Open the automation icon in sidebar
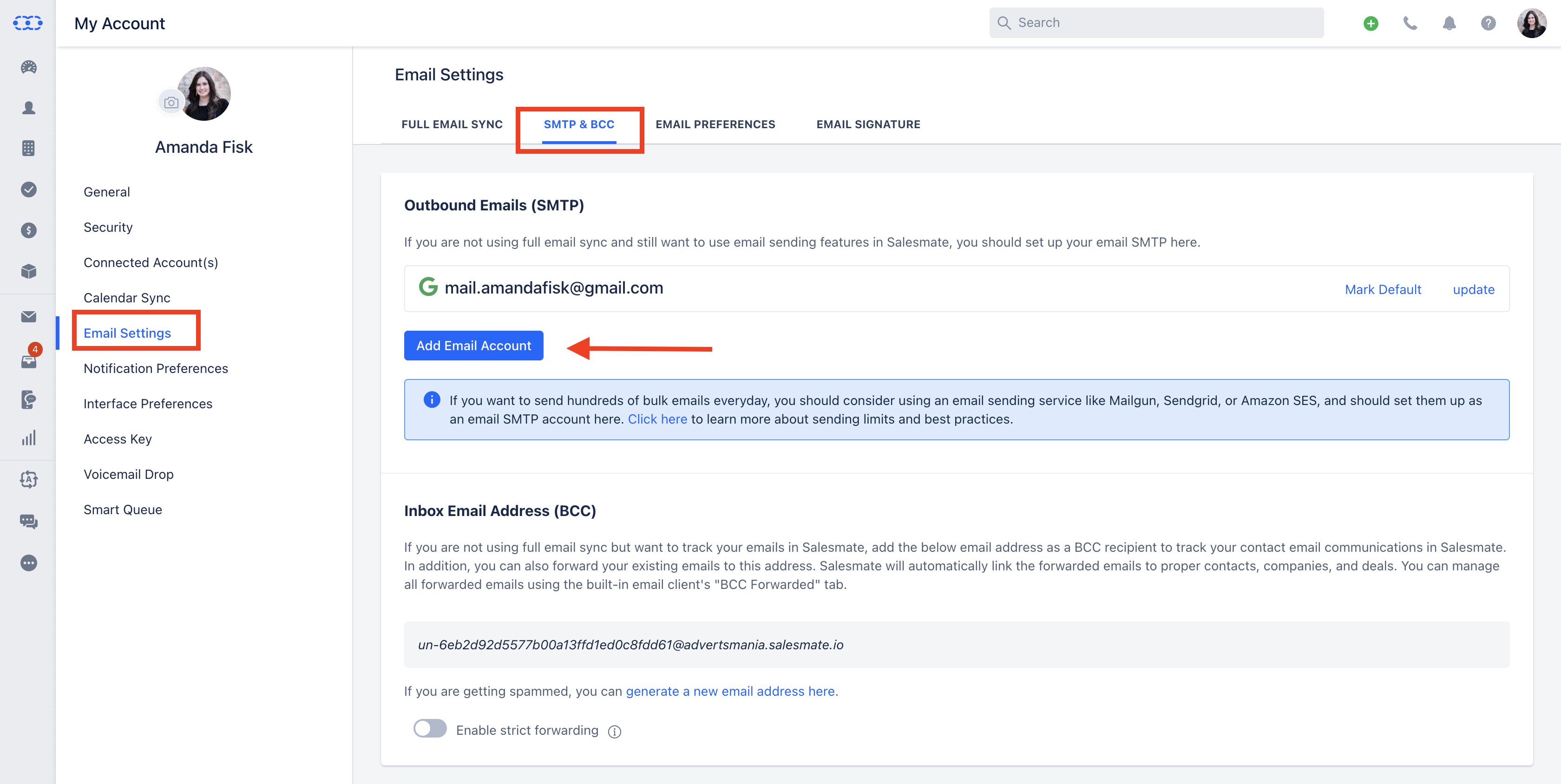1561x784 pixels. tap(28, 479)
